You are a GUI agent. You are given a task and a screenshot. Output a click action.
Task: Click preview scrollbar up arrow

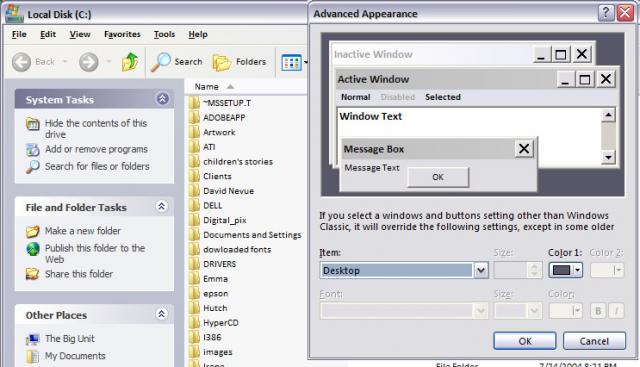[x=608, y=116]
